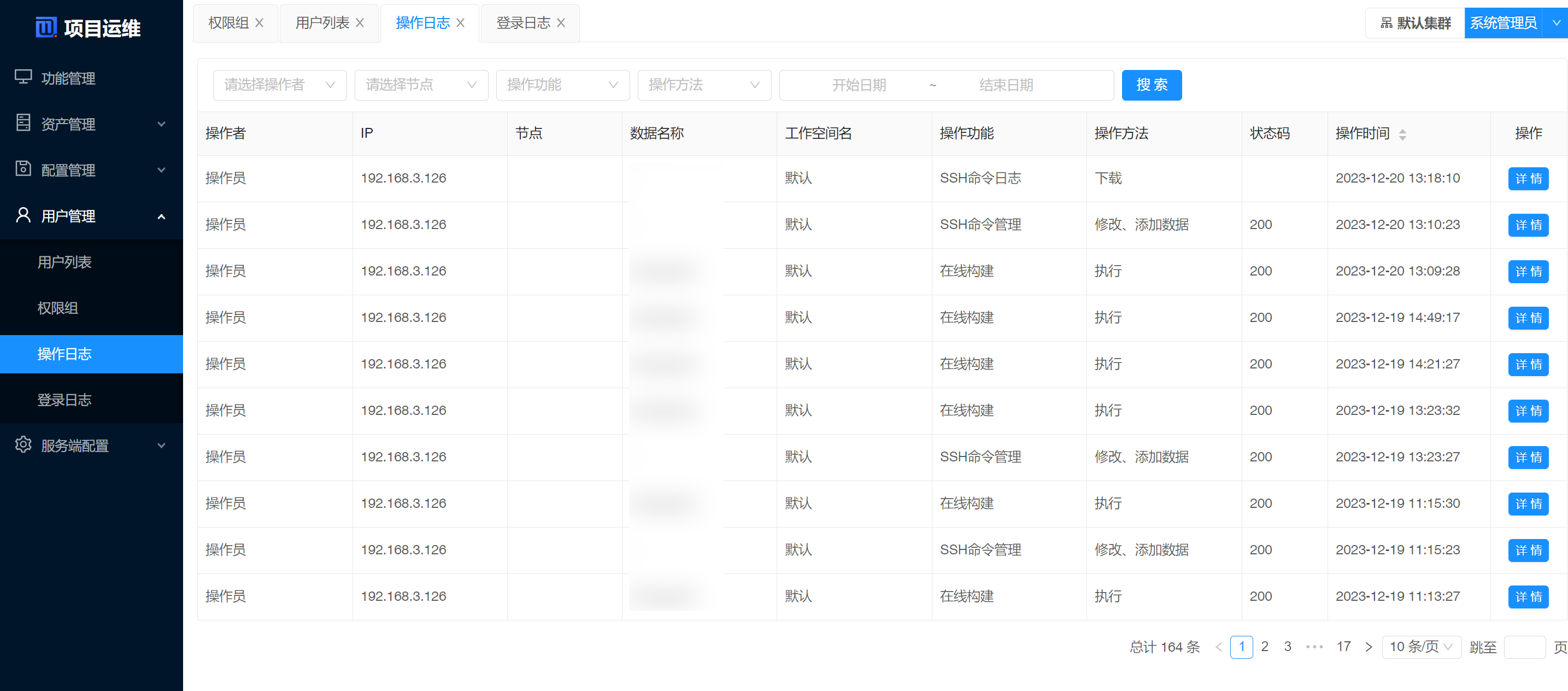This screenshot has height=691, width=1568.
Task: Click the 配置管理 sidebar icon
Action: [x=23, y=168]
